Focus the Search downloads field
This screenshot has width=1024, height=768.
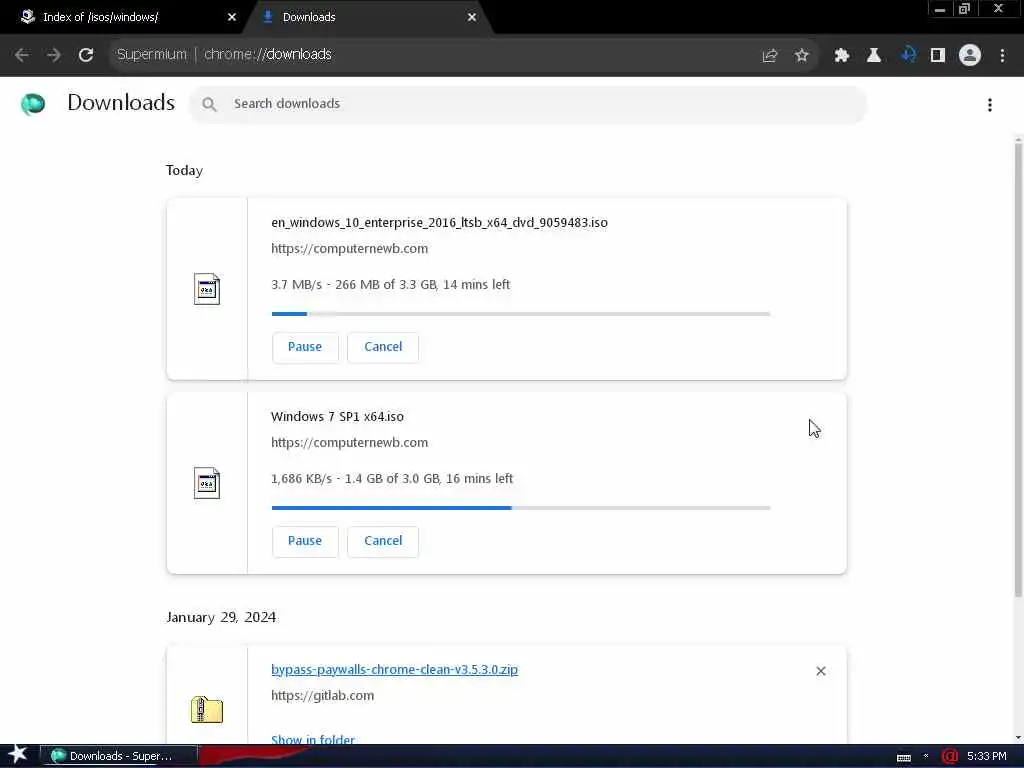(x=528, y=104)
